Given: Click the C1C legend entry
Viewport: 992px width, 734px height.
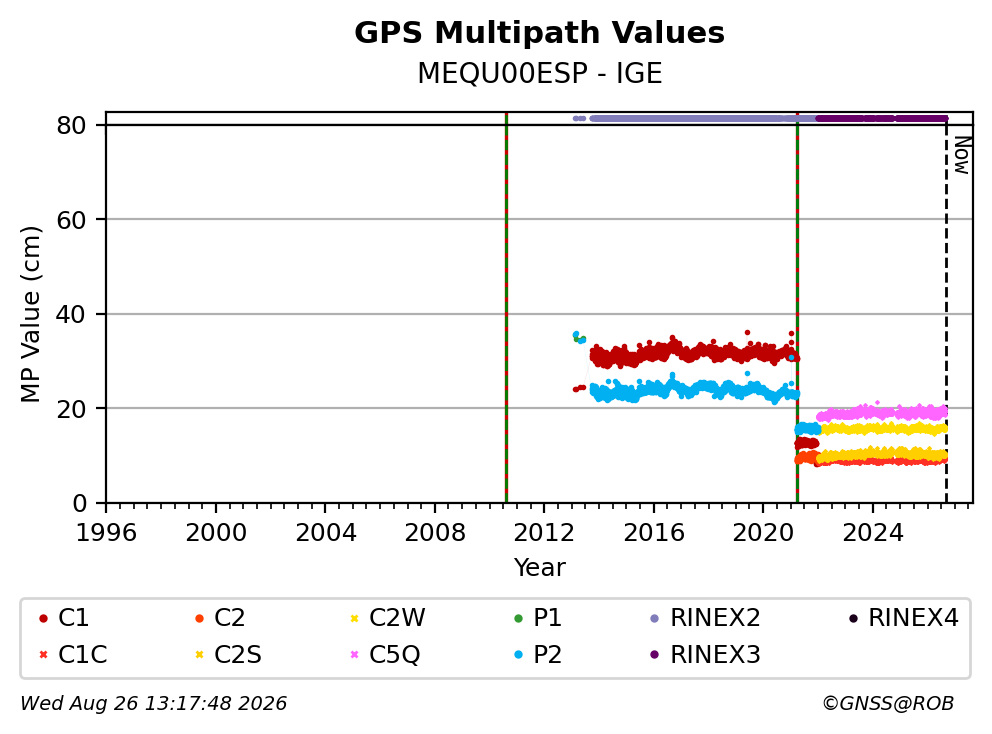Looking at the screenshot, I should click(73, 654).
